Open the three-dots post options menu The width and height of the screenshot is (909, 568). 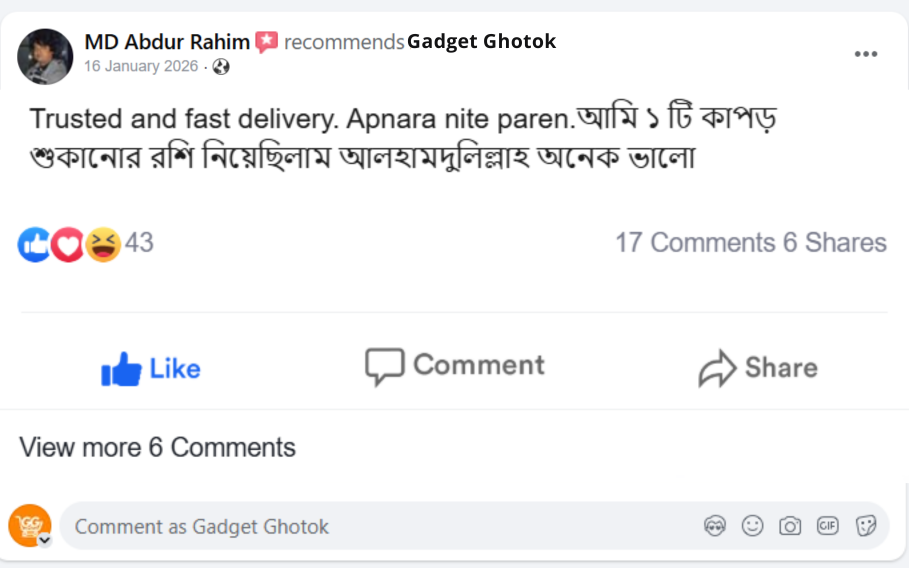click(865, 54)
